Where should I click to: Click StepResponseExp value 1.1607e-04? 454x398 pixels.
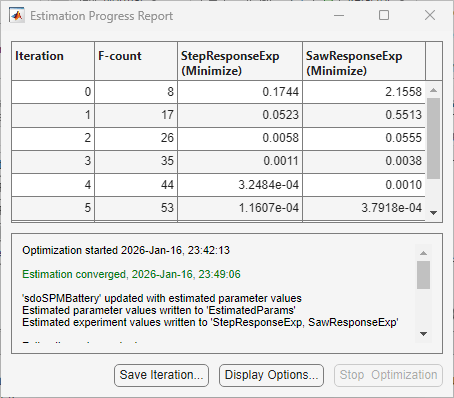(x=240, y=208)
